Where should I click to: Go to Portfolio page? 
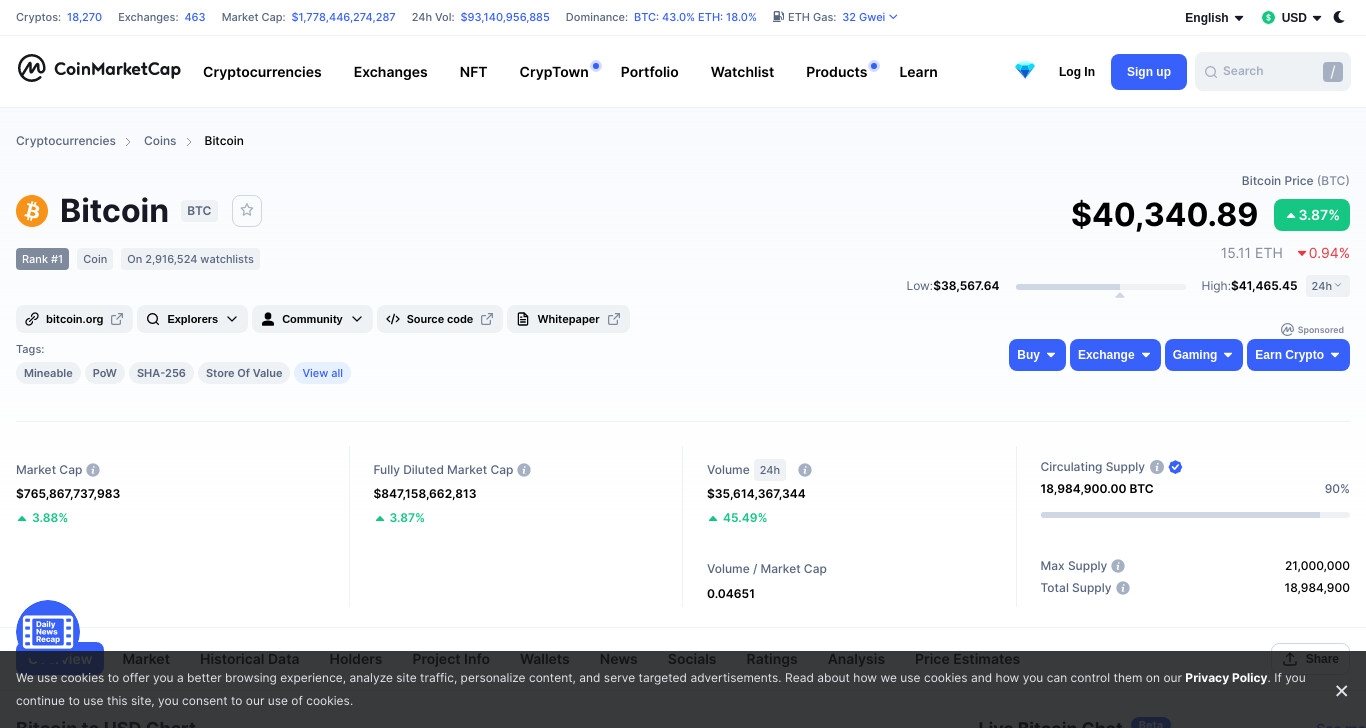tap(649, 72)
